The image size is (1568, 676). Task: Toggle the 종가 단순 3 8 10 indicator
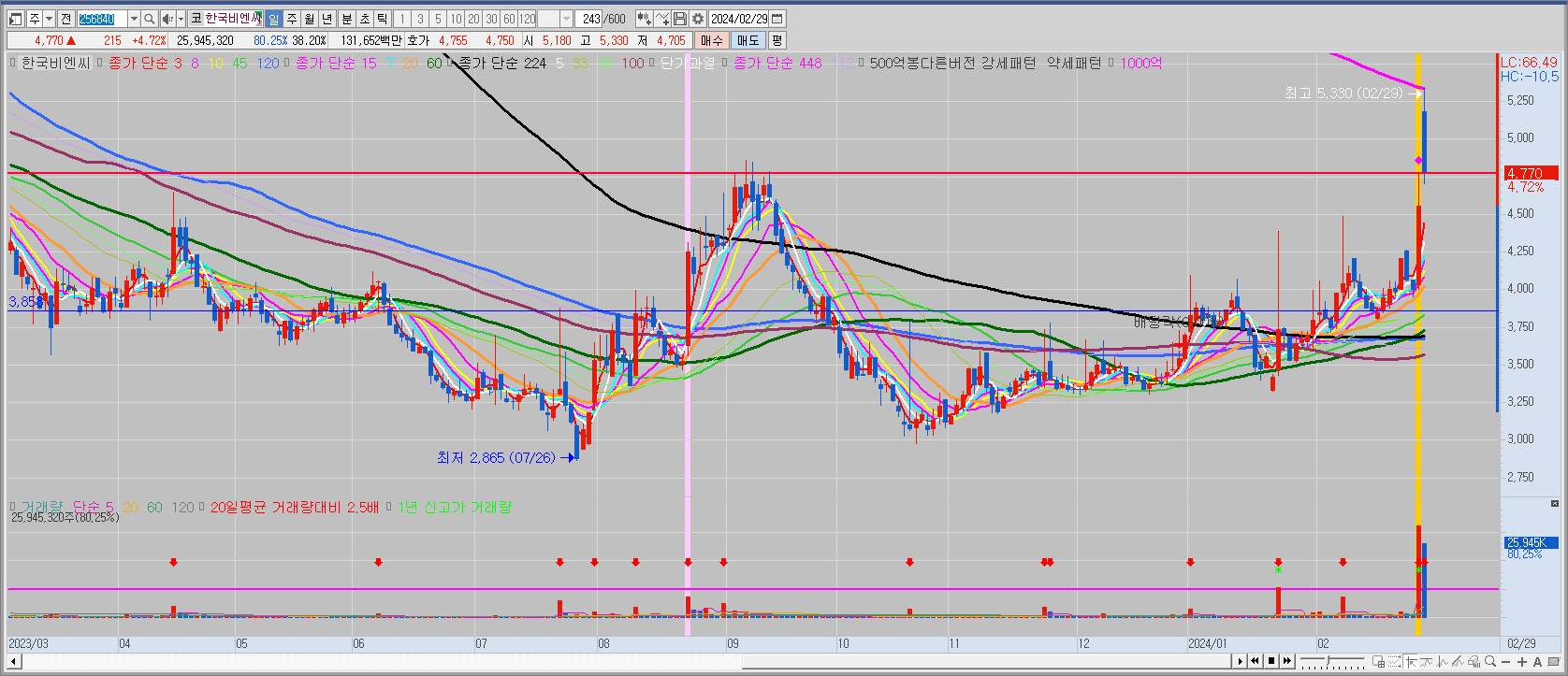pos(100,63)
